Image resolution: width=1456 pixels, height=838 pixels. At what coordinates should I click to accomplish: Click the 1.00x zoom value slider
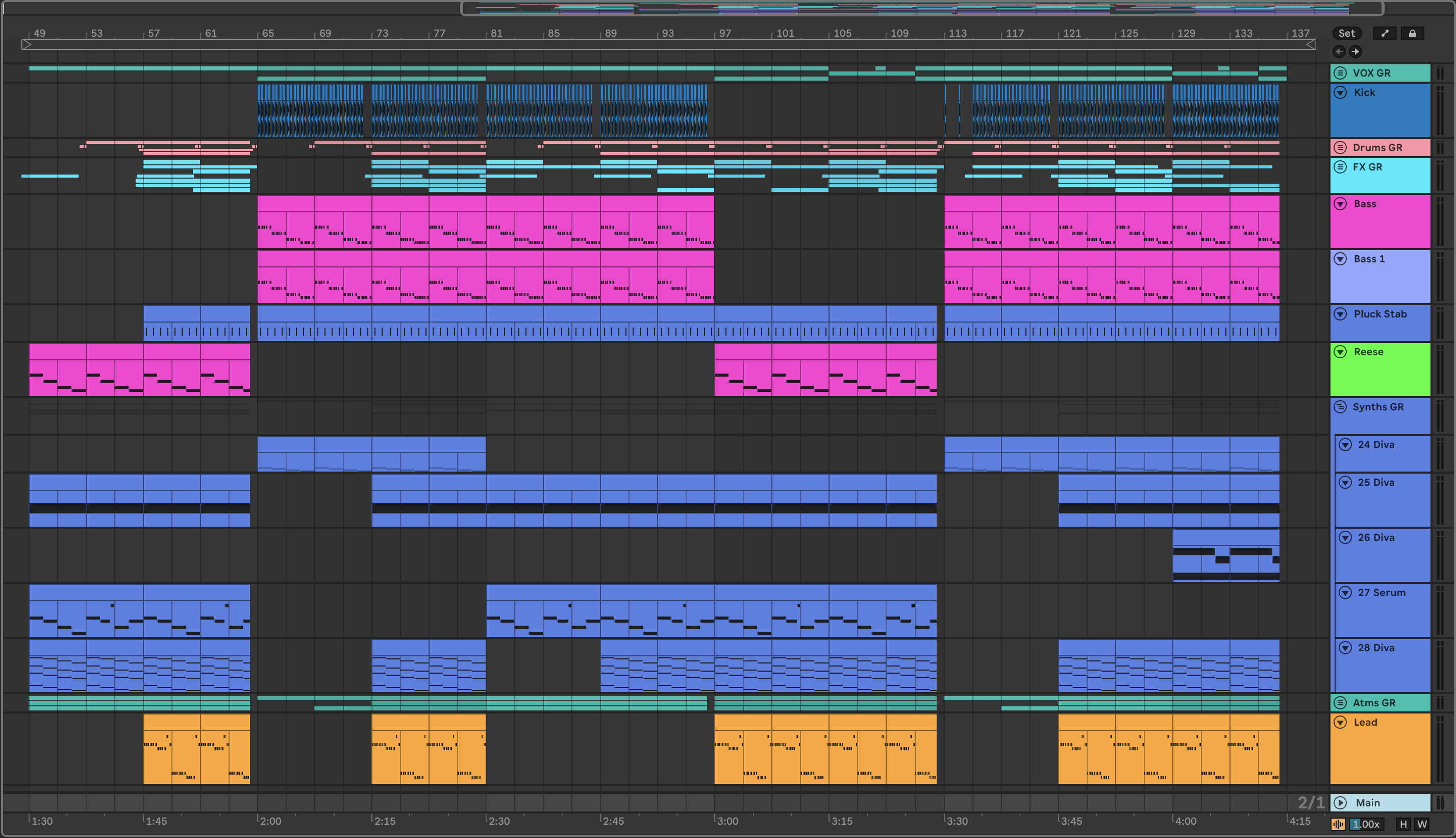pos(1366,824)
